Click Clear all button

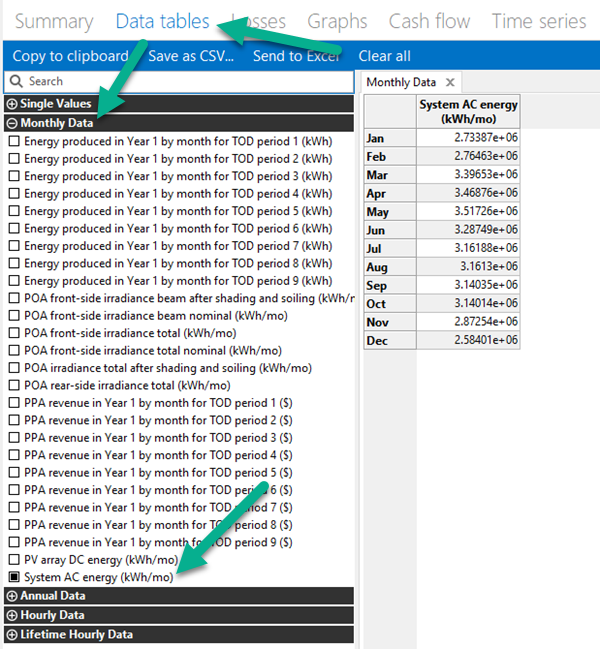384,56
